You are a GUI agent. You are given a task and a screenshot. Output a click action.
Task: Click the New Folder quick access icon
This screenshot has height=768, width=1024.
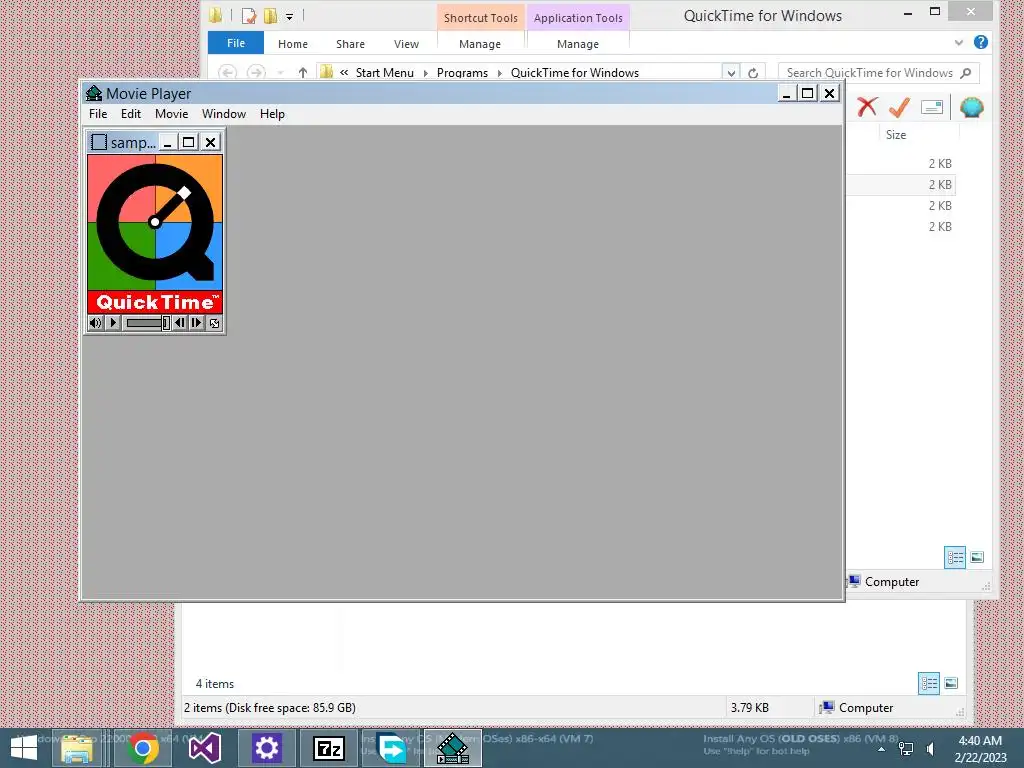[x=270, y=16]
